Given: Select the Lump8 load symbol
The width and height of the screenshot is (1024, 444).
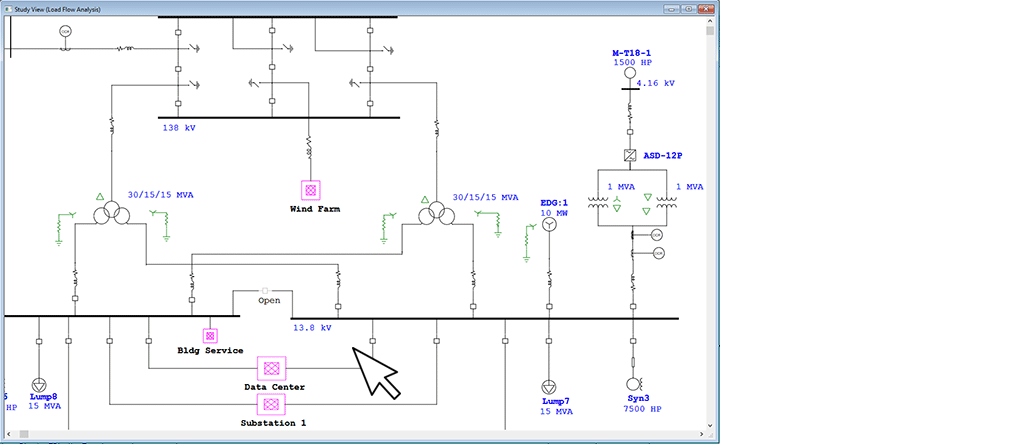Looking at the screenshot, I should click(39, 385).
